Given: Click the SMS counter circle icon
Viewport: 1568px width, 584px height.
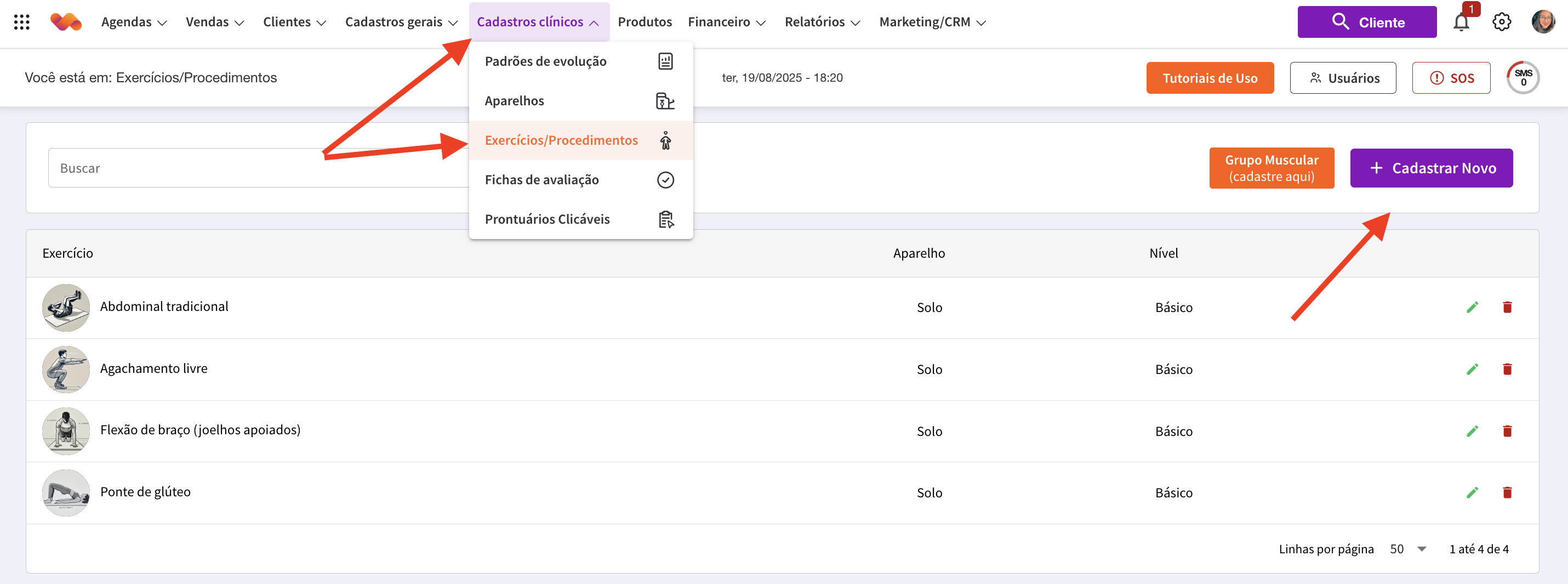Looking at the screenshot, I should pyautogui.click(x=1523, y=78).
